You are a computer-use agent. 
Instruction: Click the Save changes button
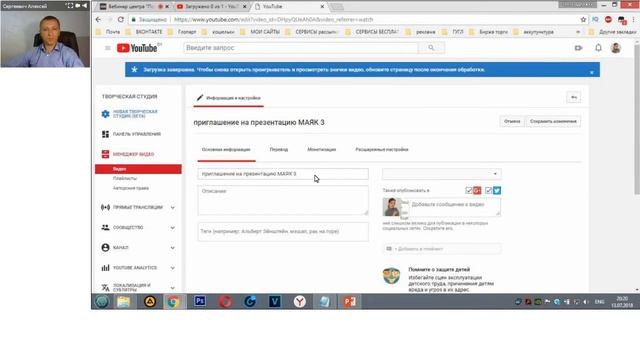[553, 121]
